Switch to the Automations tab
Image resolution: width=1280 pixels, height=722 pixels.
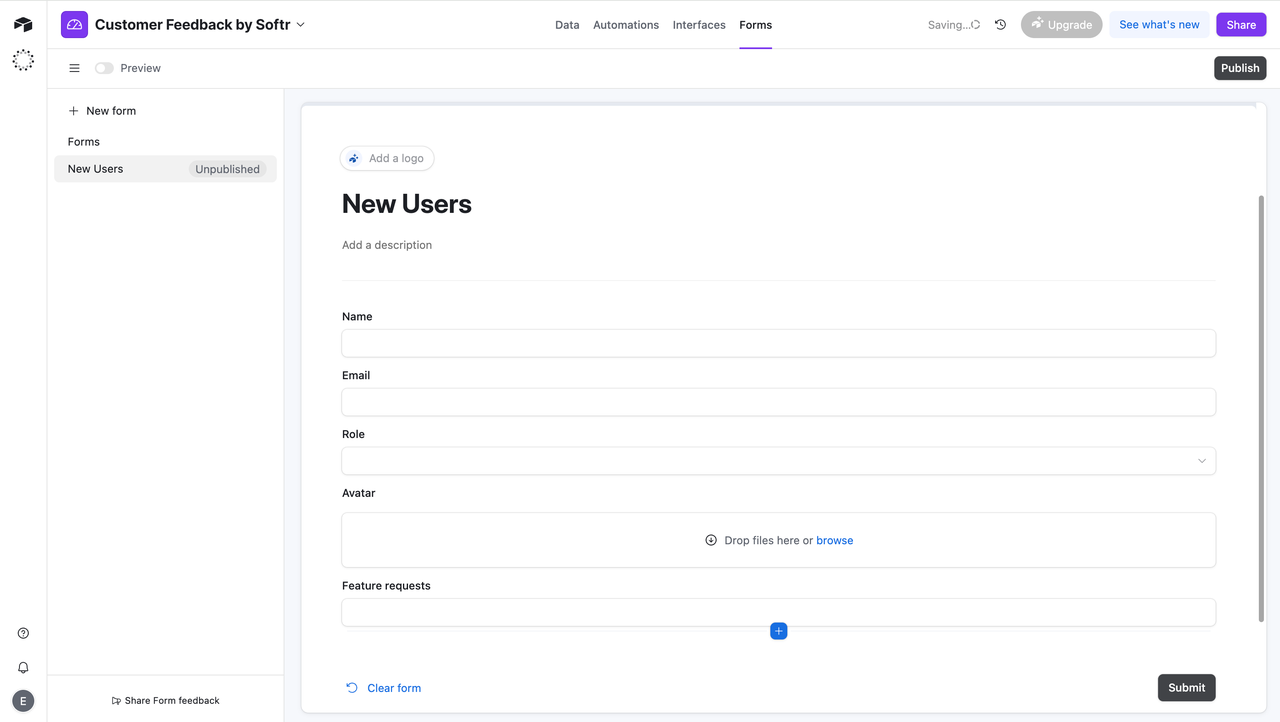click(x=625, y=24)
